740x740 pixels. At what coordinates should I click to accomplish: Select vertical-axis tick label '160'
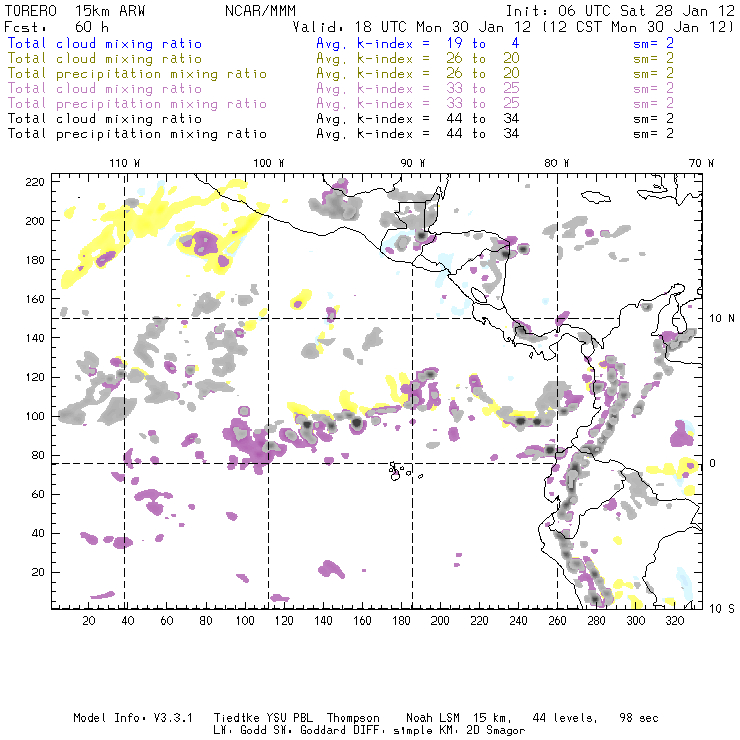tap(34, 299)
